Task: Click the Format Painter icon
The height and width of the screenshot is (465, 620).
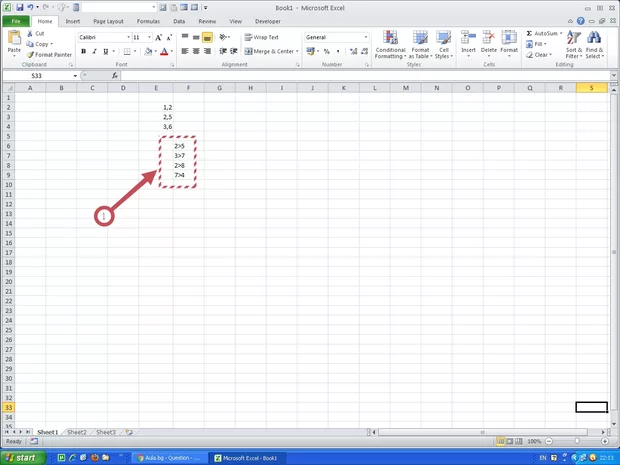Action: [30, 54]
